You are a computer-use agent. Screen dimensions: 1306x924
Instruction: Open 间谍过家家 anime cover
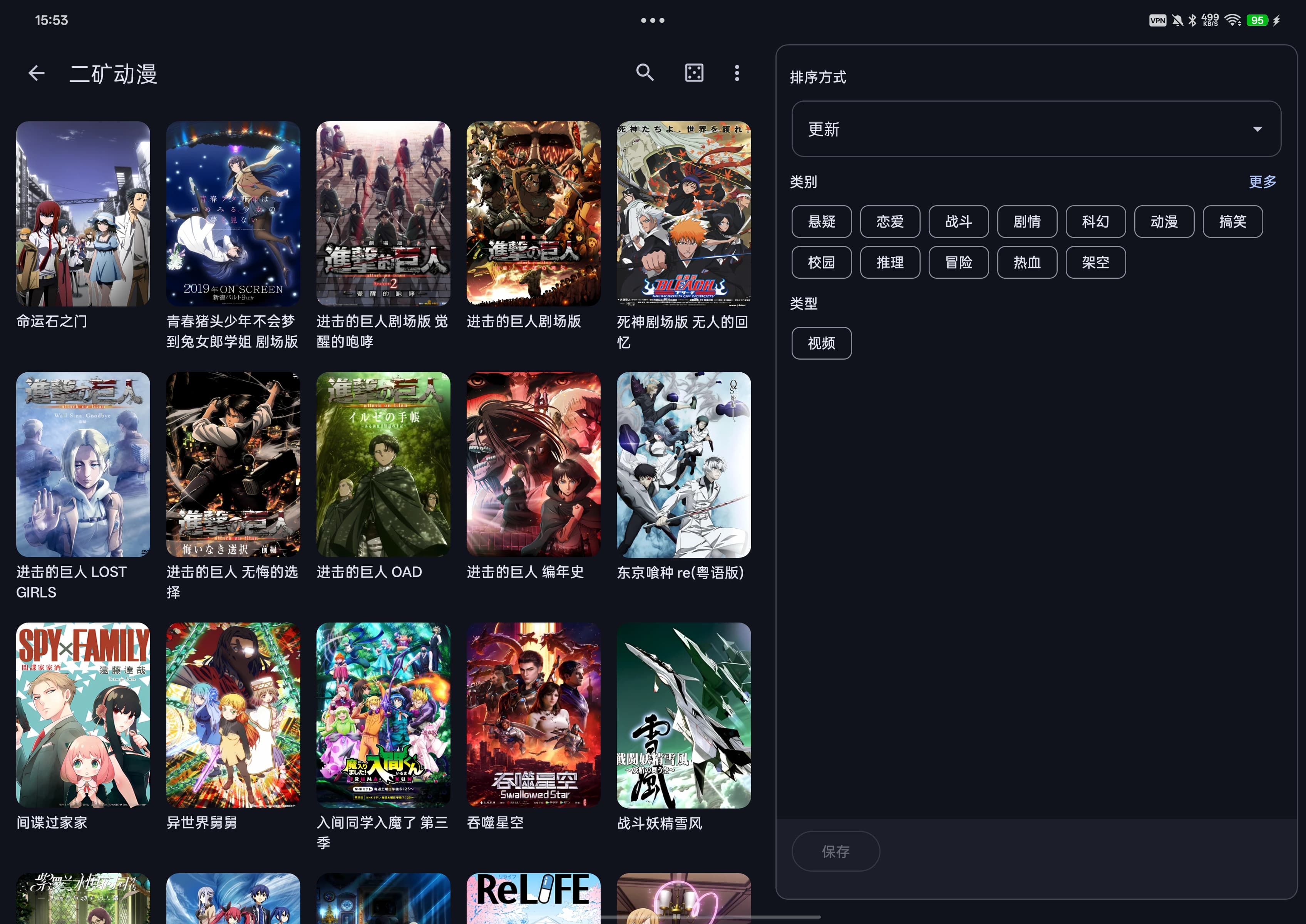(83, 715)
